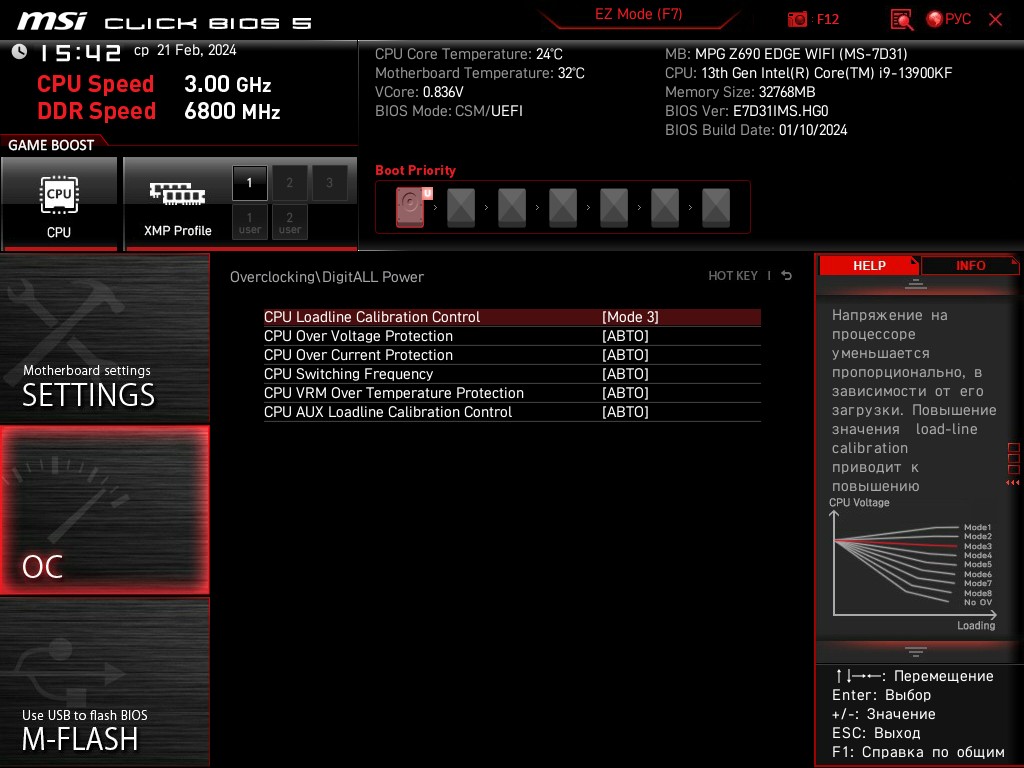Switch to EZ Mode (F7)

point(638,14)
